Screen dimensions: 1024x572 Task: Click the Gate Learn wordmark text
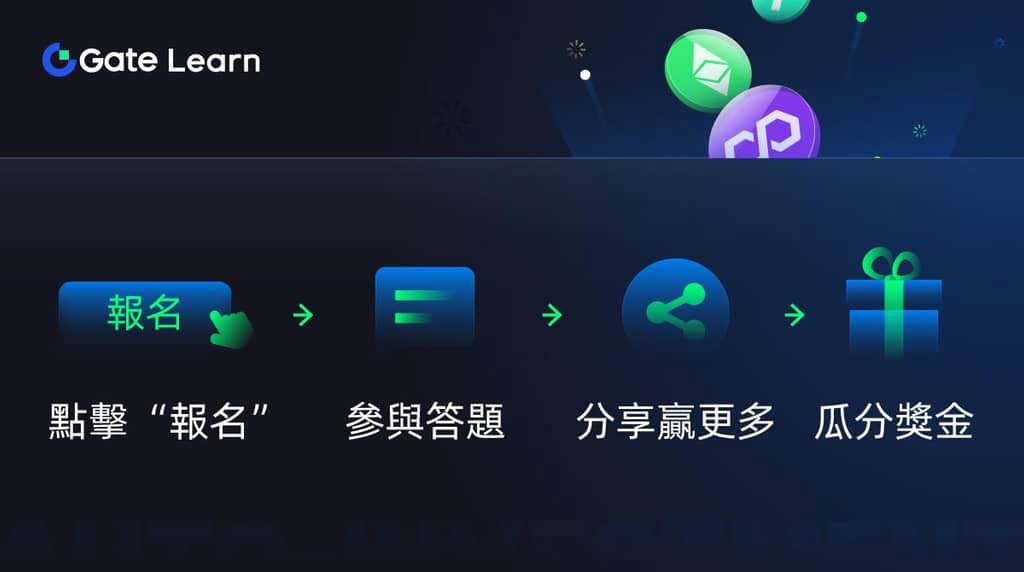(x=170, y=61)
